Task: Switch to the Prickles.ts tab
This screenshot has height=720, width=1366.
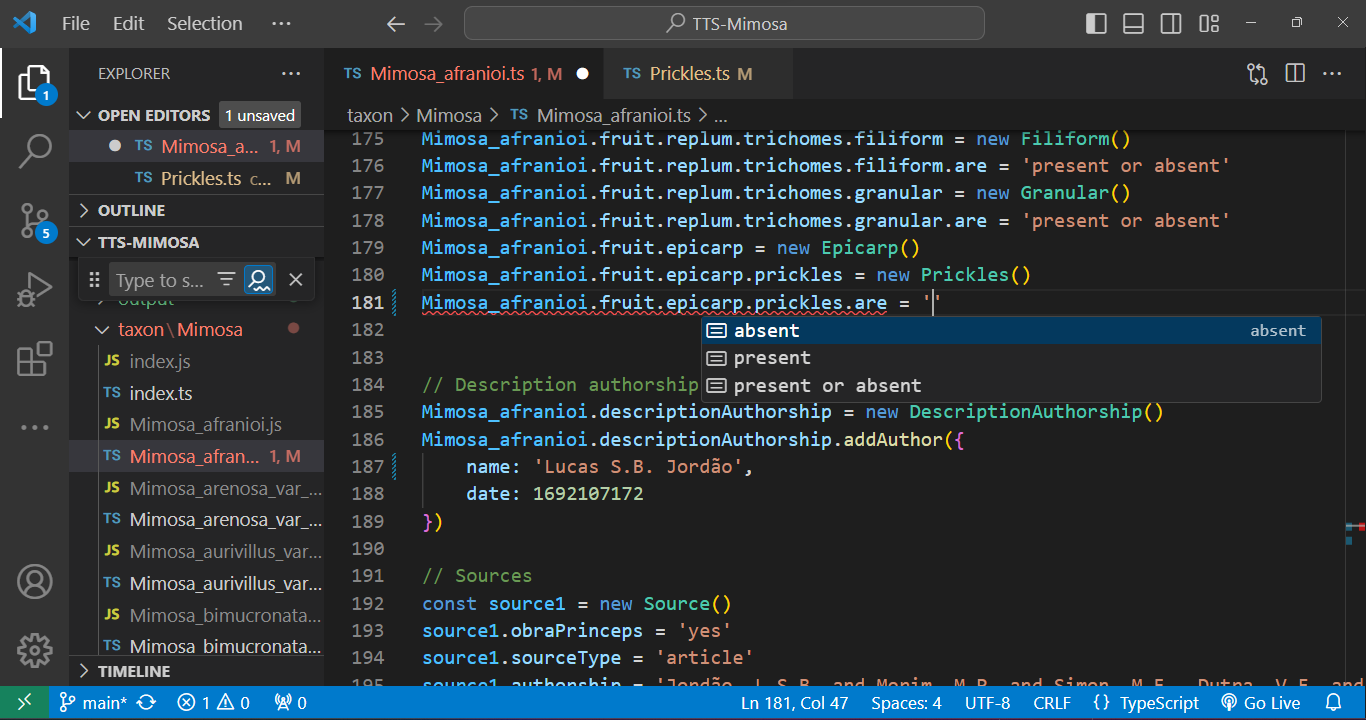Action: 698,73
